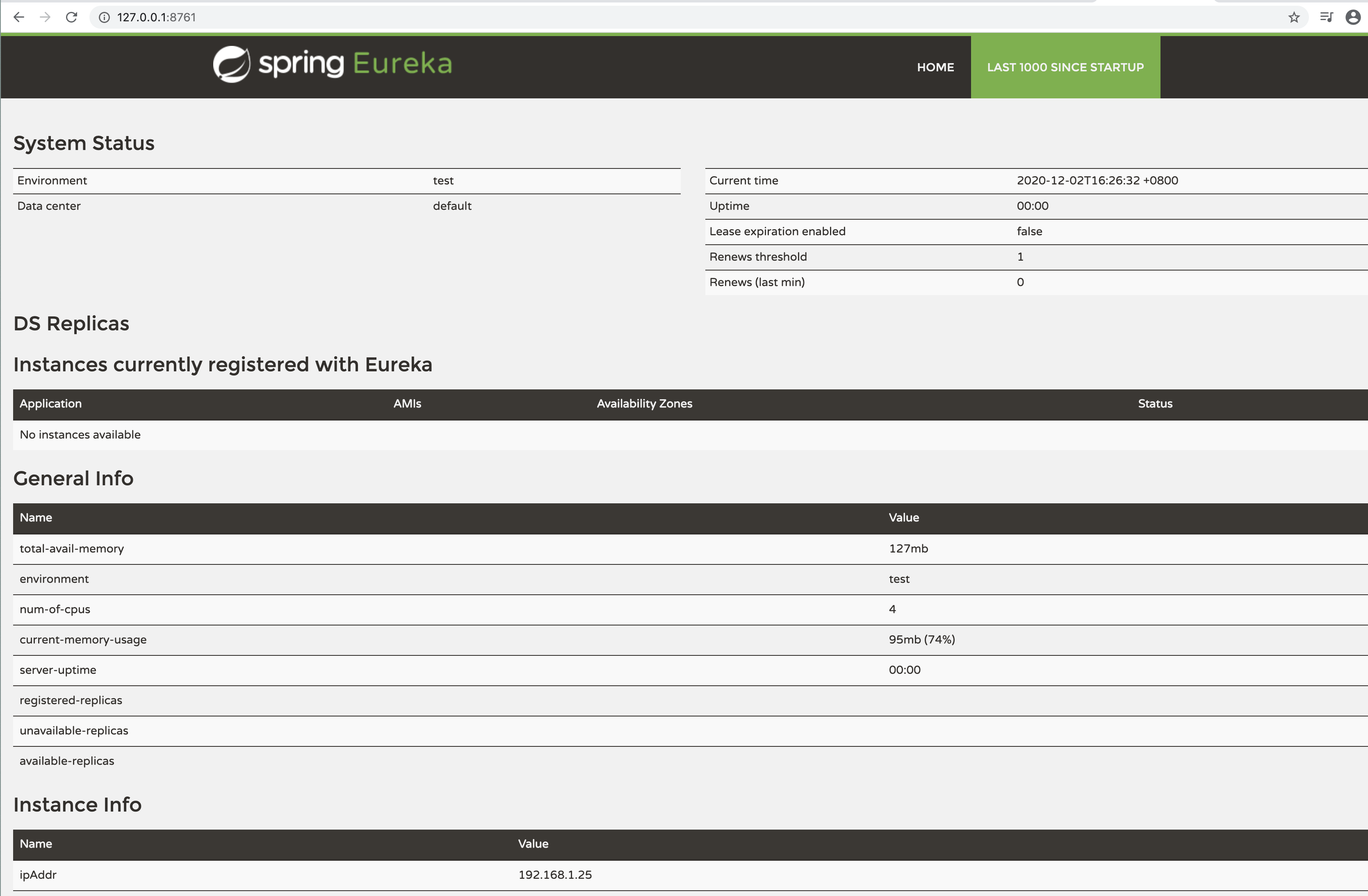Click the site info icon in address bar
Screen dimensions: 1368x896
tap(104, 17)
